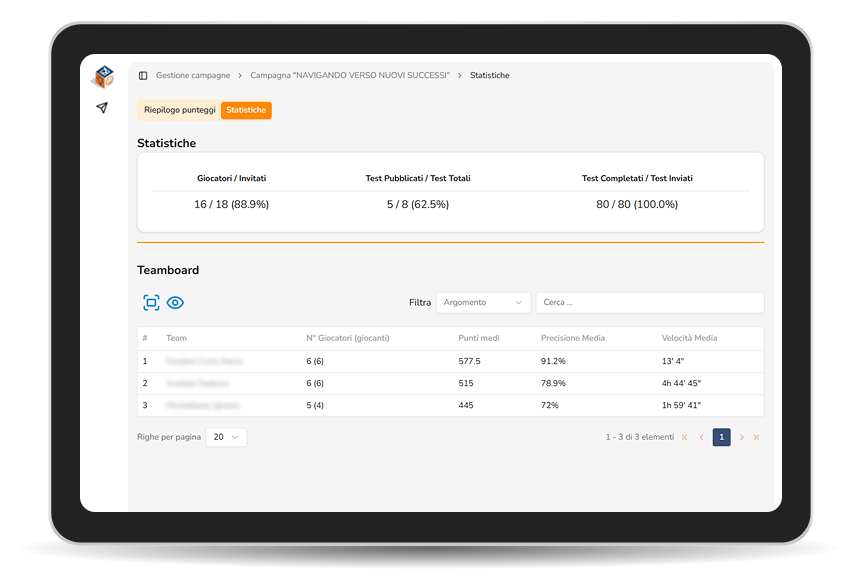This screenshot has width=861, height=588.
Task: Click the 5 / 8 (62.5%) value
Action: (x=418, y=204)
